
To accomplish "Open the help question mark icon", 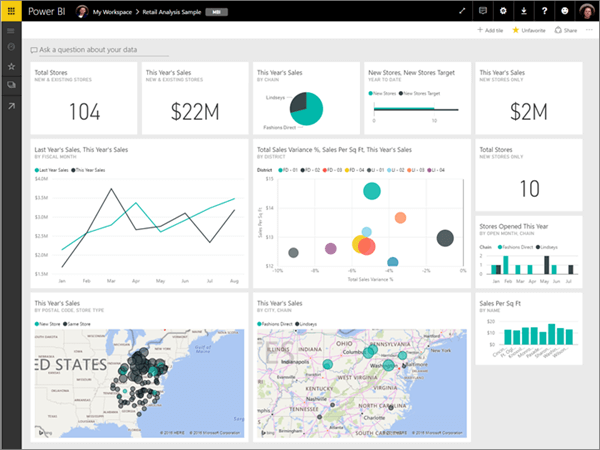I will 544,11.
